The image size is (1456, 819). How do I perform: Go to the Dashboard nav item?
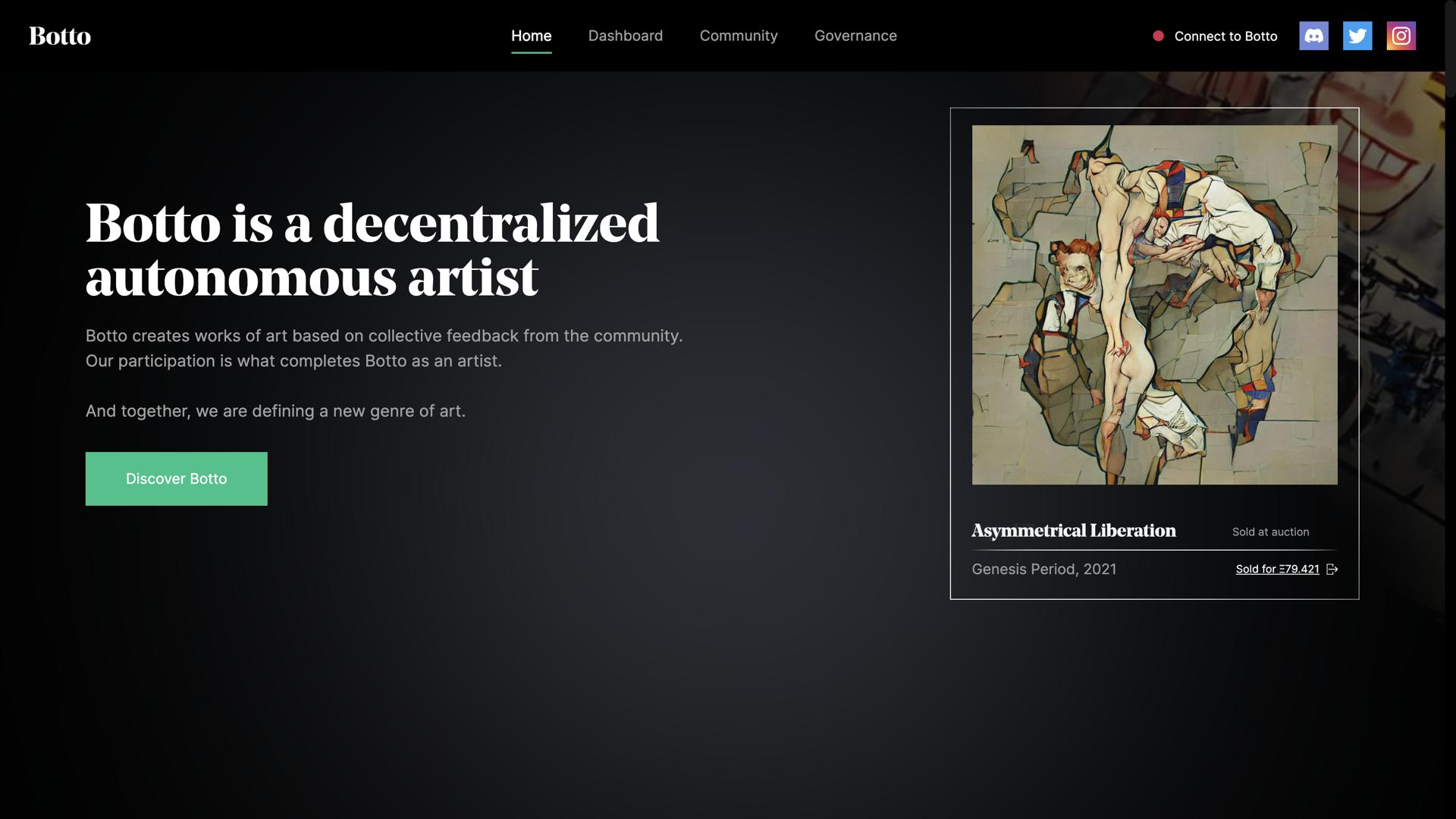click(625, 36)
